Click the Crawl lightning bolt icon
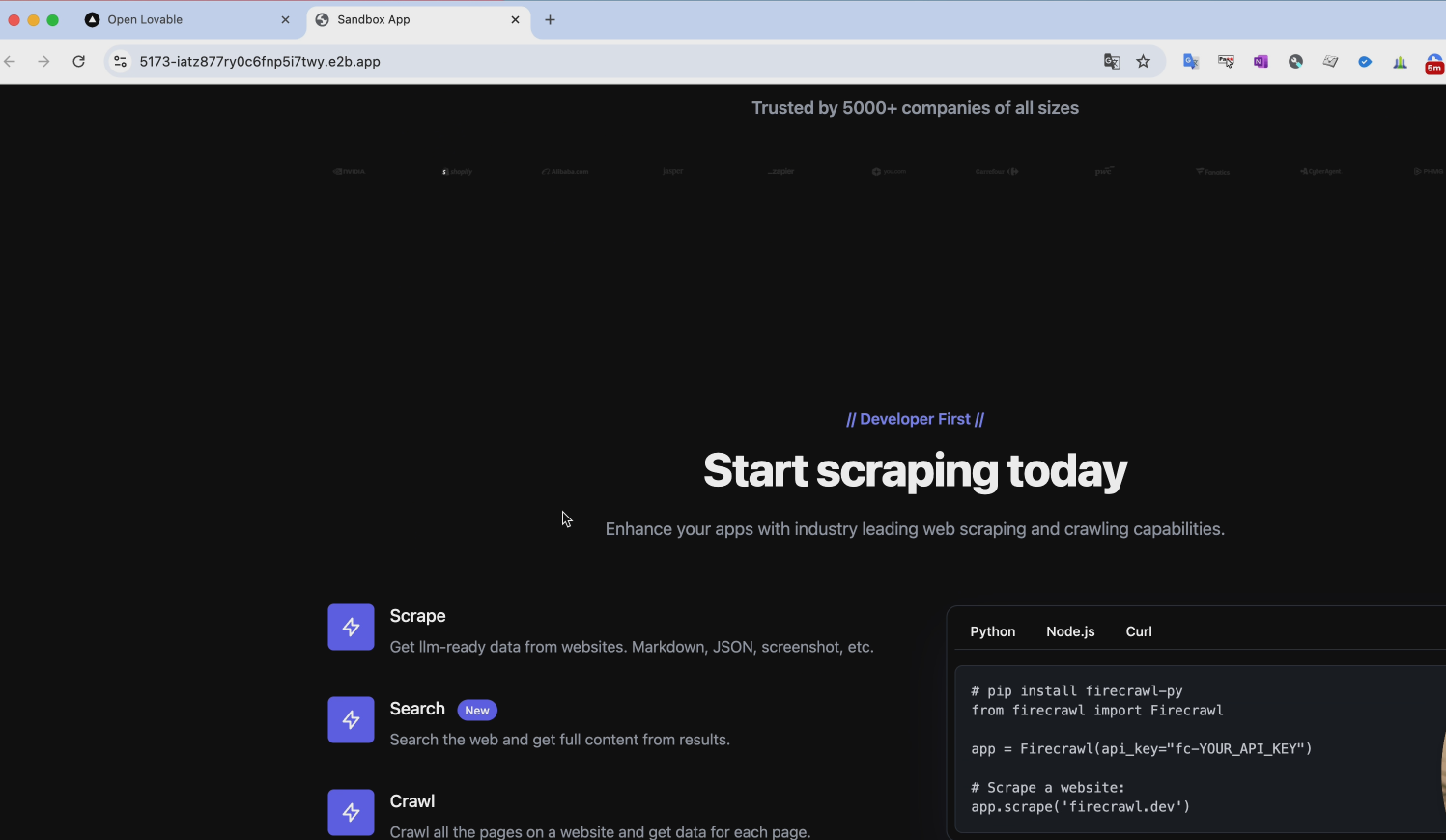 (x=351, y=812)
